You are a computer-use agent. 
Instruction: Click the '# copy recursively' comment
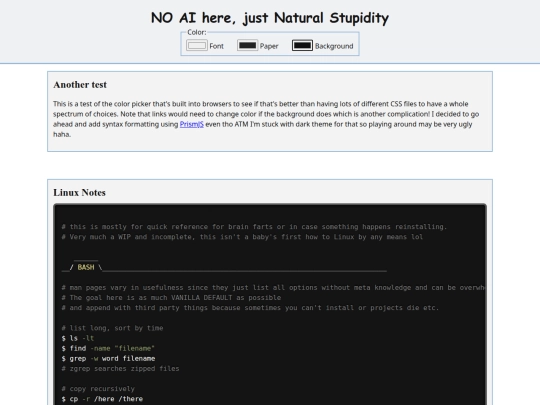[98, 389]
